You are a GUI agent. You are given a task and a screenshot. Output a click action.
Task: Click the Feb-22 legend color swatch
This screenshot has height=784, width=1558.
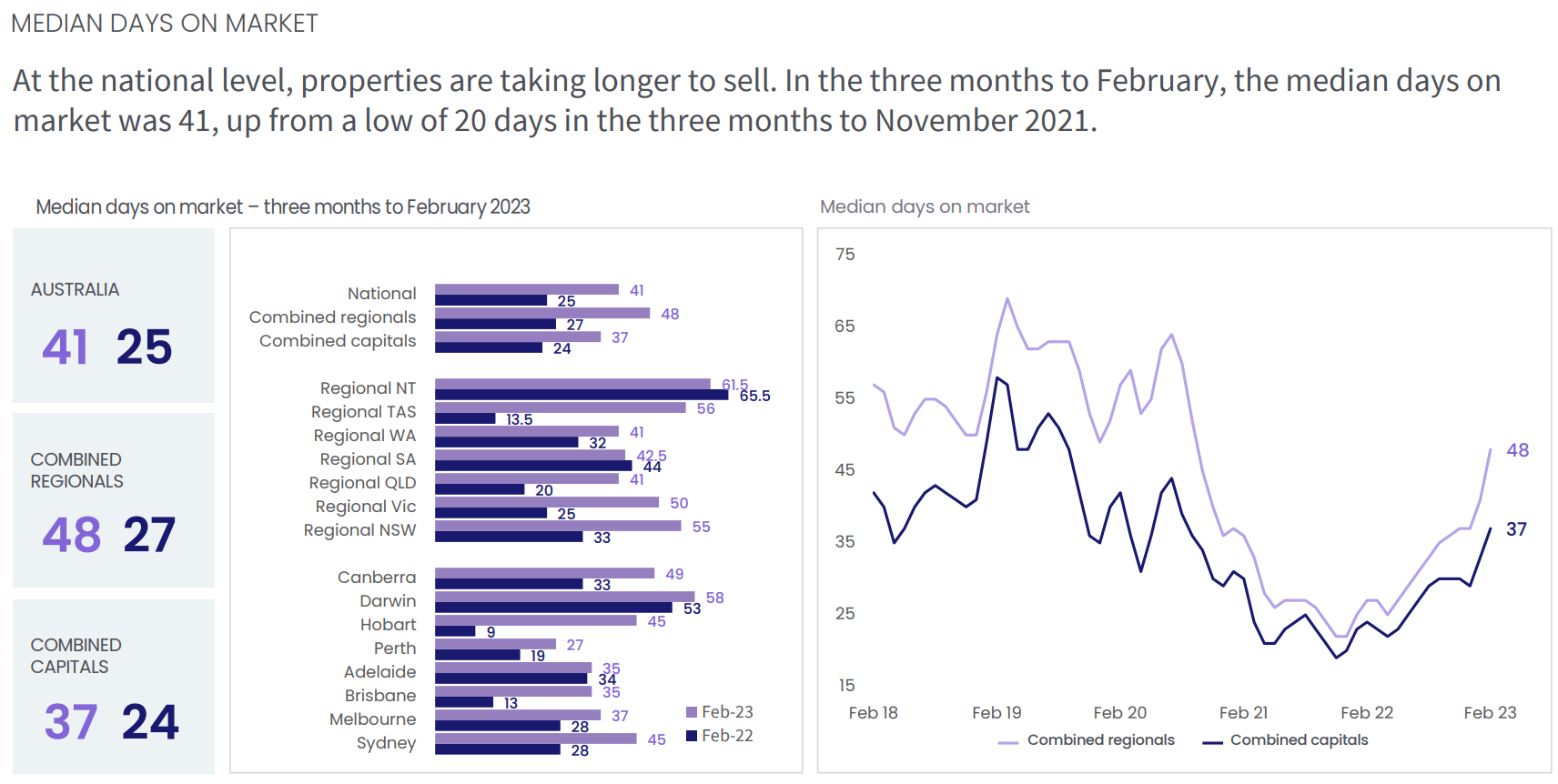[x=692, y=736]
